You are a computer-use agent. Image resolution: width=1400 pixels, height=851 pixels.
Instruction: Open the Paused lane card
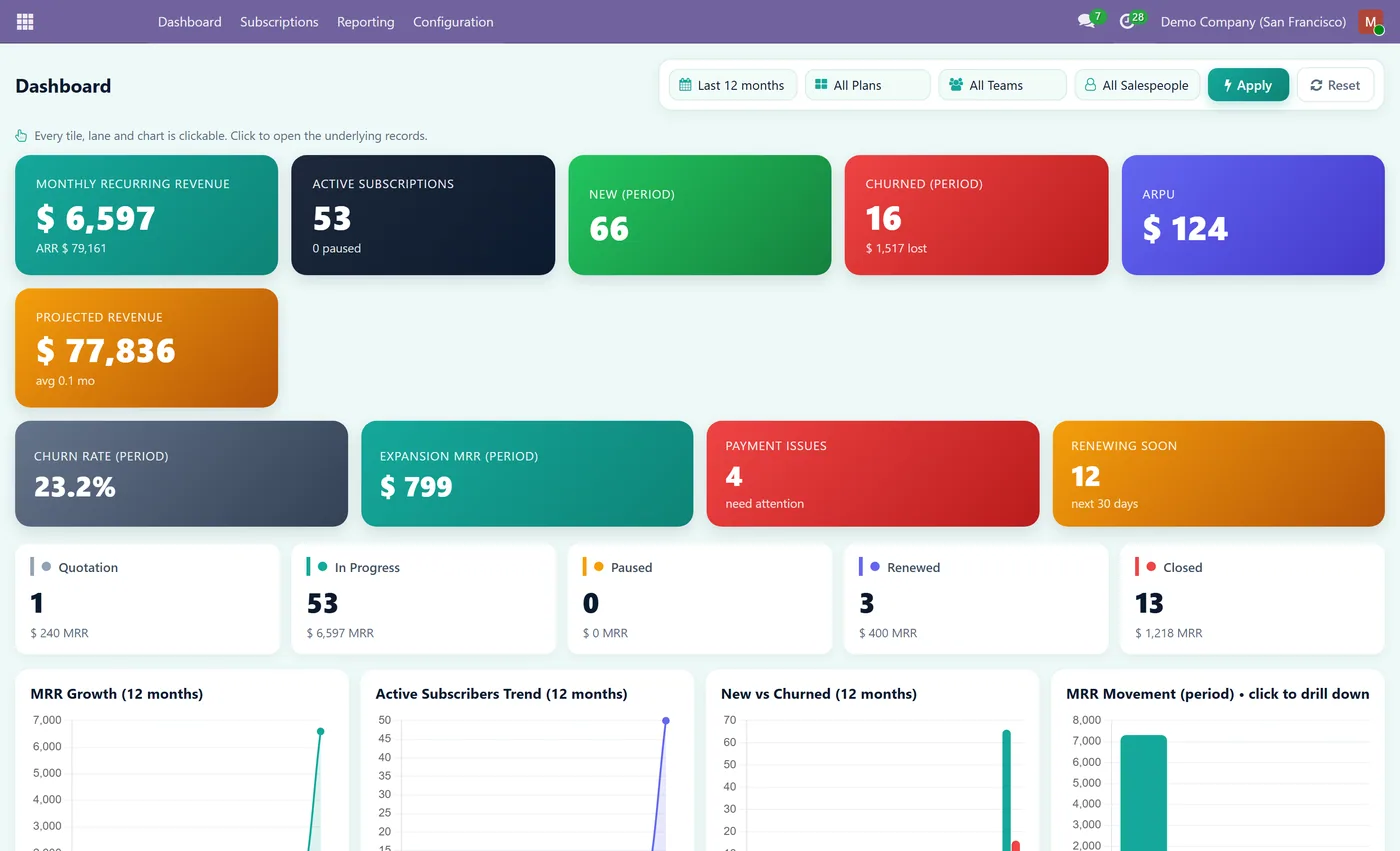[700, 599]
